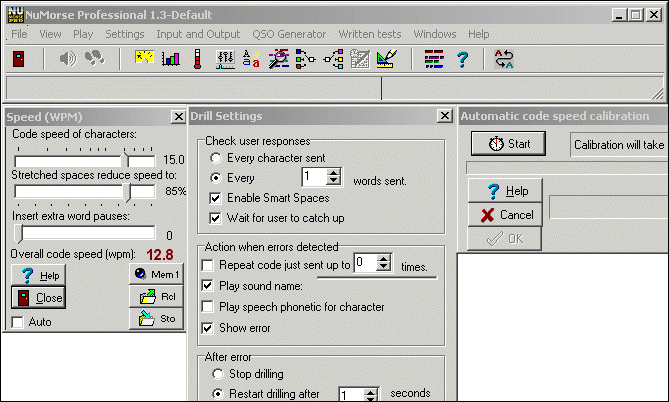Viewport: 669px width, 402px height.
Task: Open the Play menu
Action: coord(83,34)
